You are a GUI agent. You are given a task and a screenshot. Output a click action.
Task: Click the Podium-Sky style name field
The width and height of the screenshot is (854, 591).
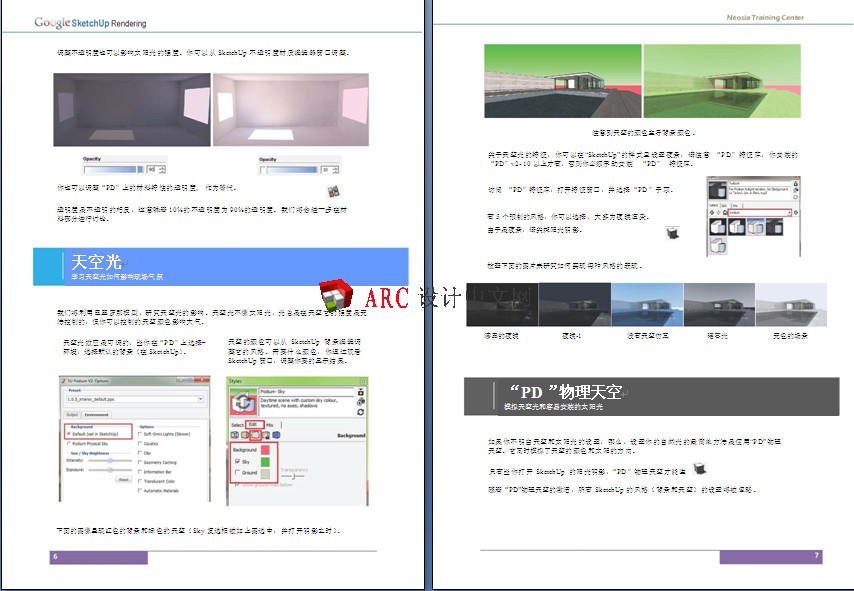[x=306, y=392]
